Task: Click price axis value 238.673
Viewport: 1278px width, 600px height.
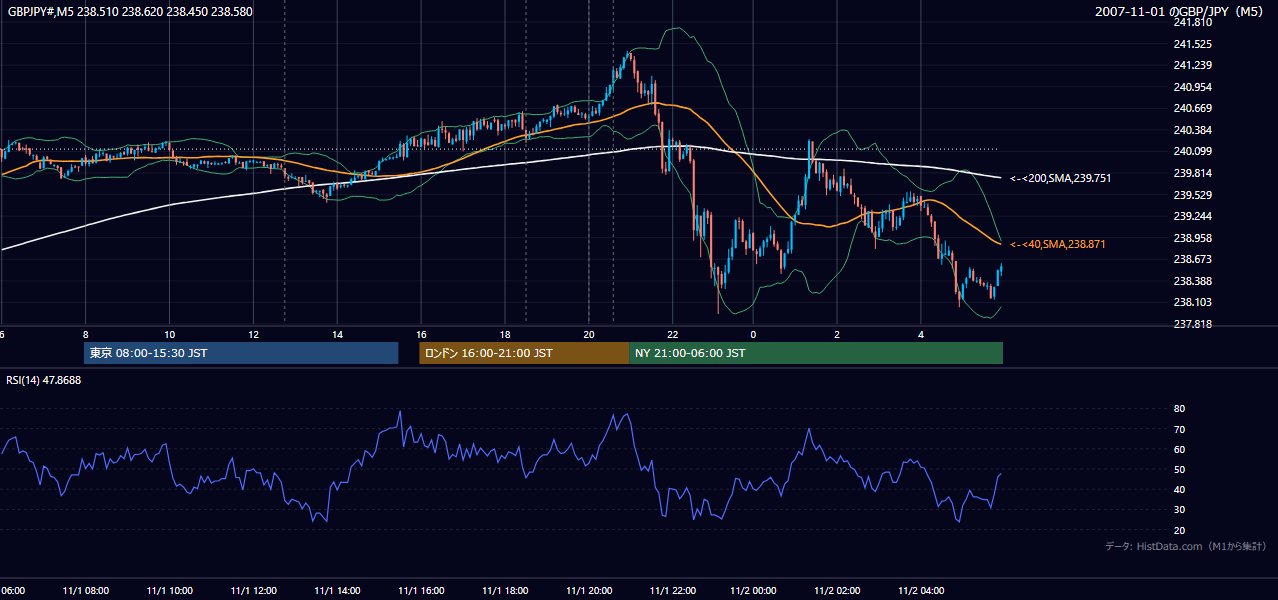Action: 1192,259
